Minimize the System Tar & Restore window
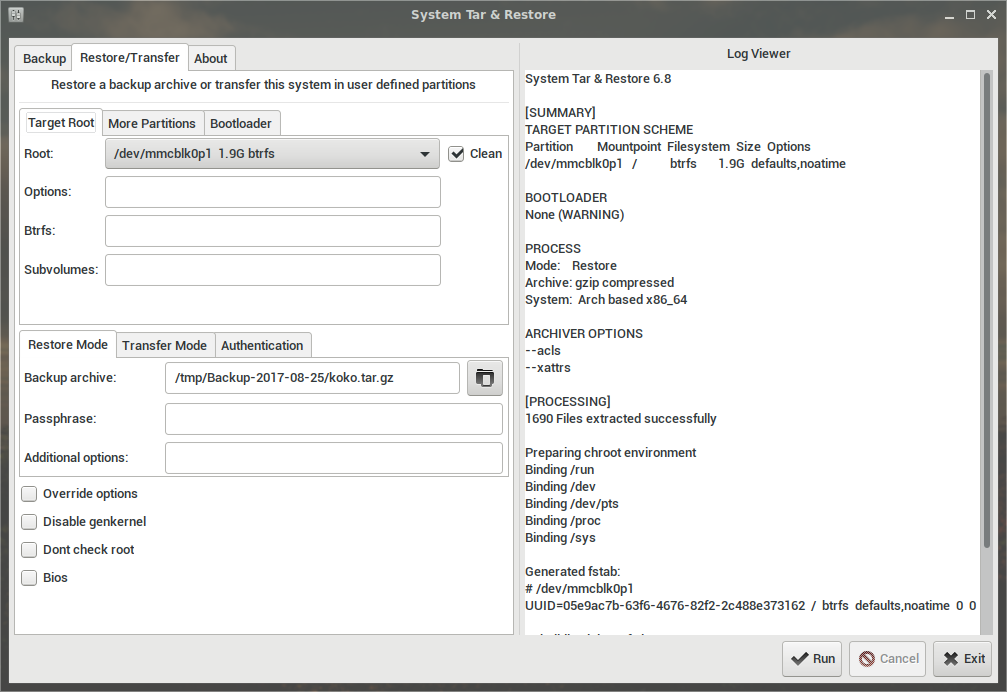1007x692 pixels. click(949, 15)
